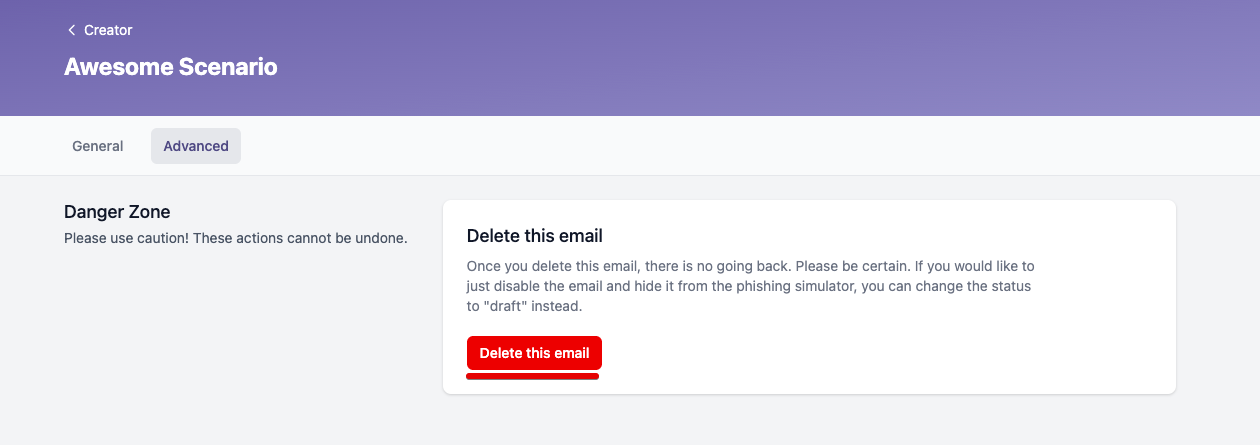Switch to the General tab
The height and width of the screenshot is (445, 1260).
coord(98,146)
